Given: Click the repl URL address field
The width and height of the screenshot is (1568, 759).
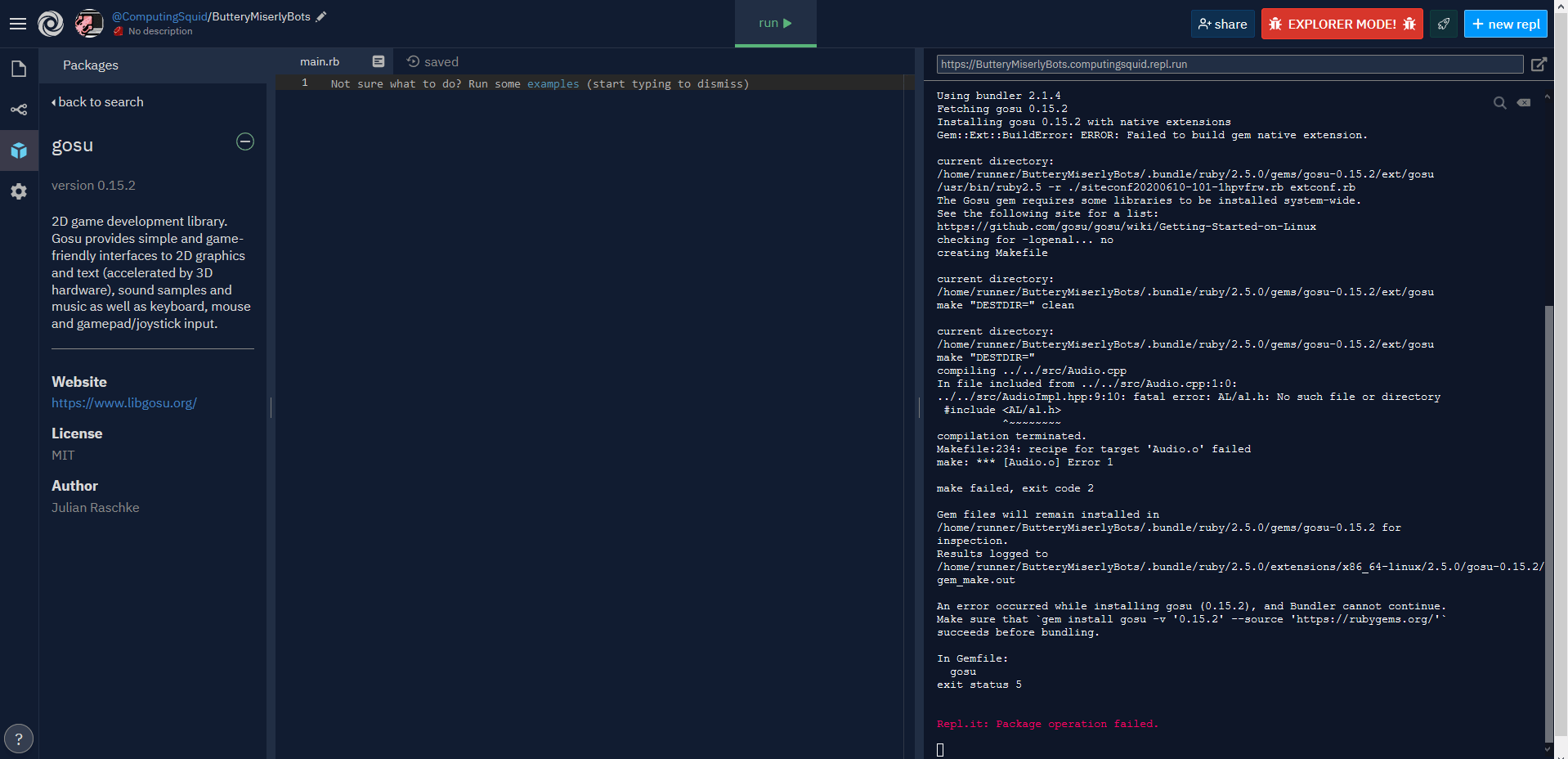Looking at the screenshot, I should pos(1230,64).
